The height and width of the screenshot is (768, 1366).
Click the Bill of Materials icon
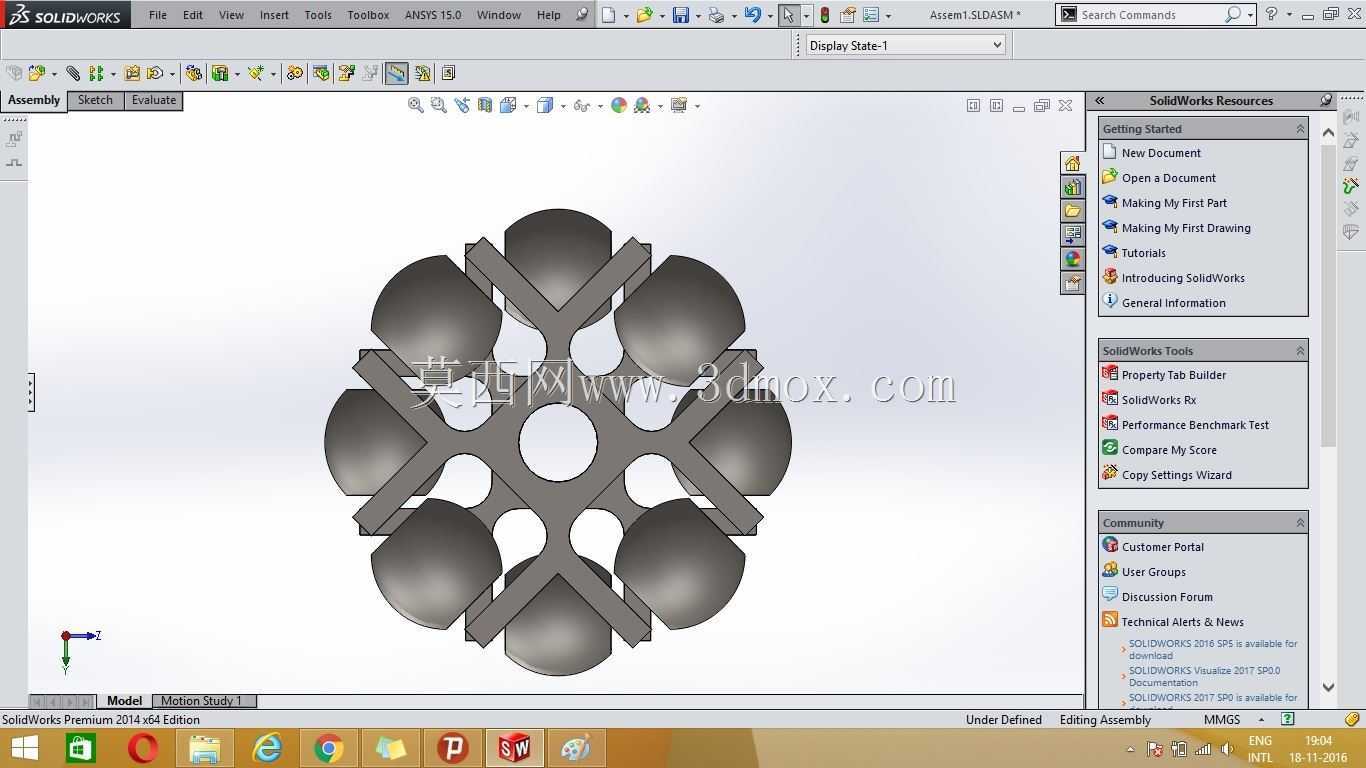tap(321, 73)
